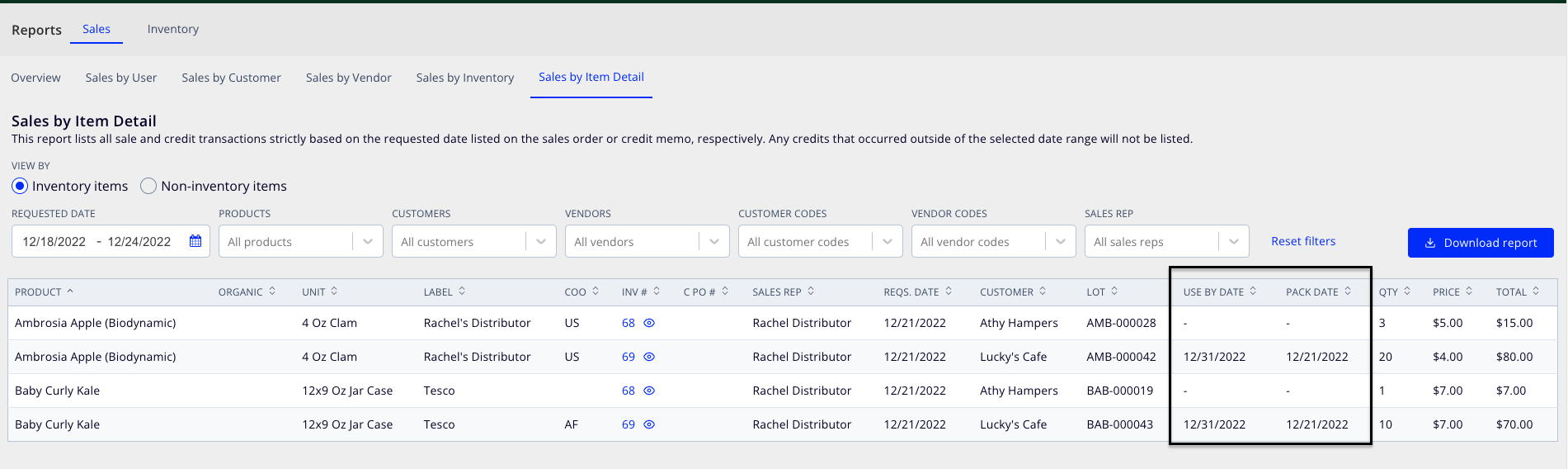Open invoice 69 link for Baby Curly Kale

pyautogui.click(x=629, y=424)
